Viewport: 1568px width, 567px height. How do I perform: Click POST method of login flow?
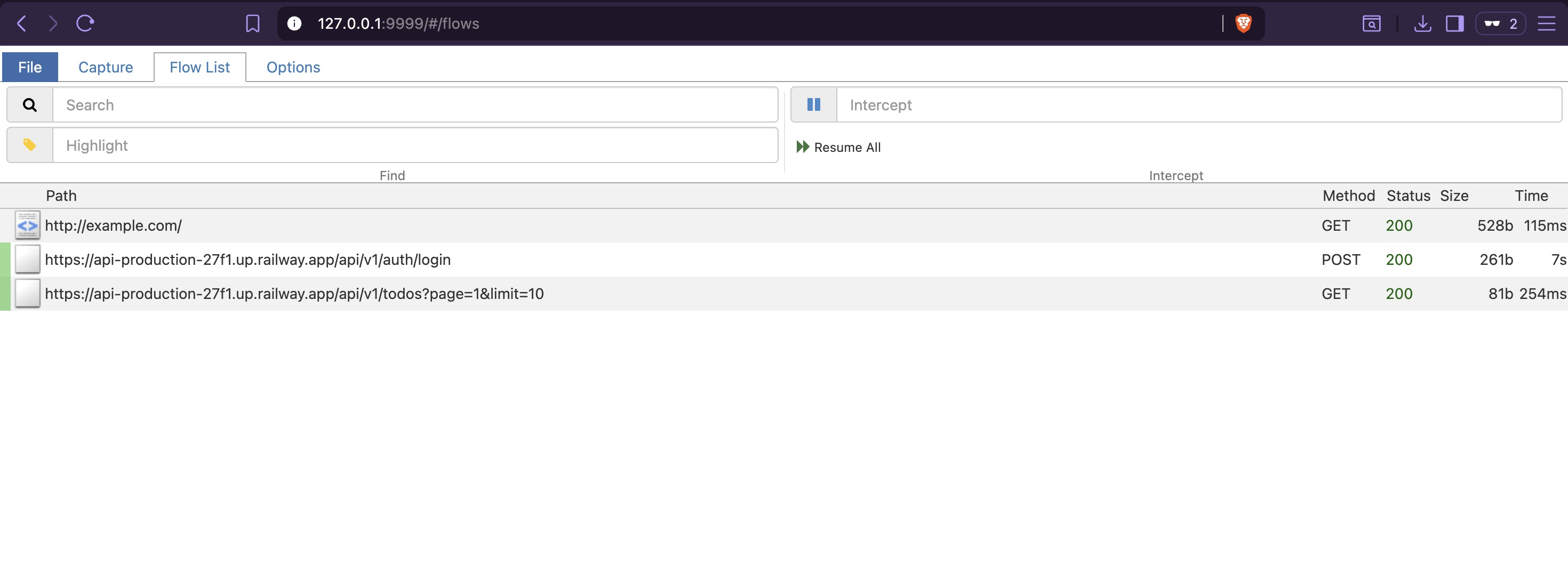tap(1340, 259)
